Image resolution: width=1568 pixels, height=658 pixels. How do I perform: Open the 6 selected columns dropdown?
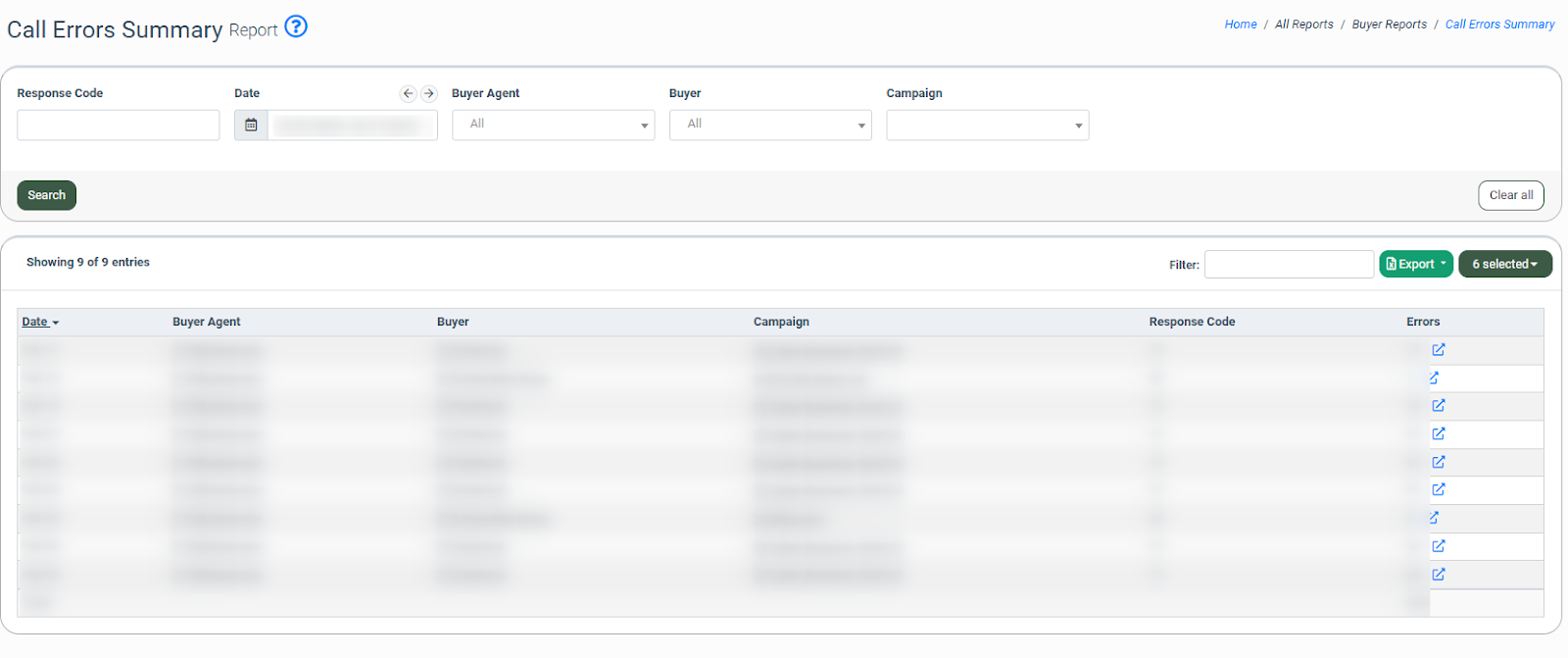pos(1504,265)
